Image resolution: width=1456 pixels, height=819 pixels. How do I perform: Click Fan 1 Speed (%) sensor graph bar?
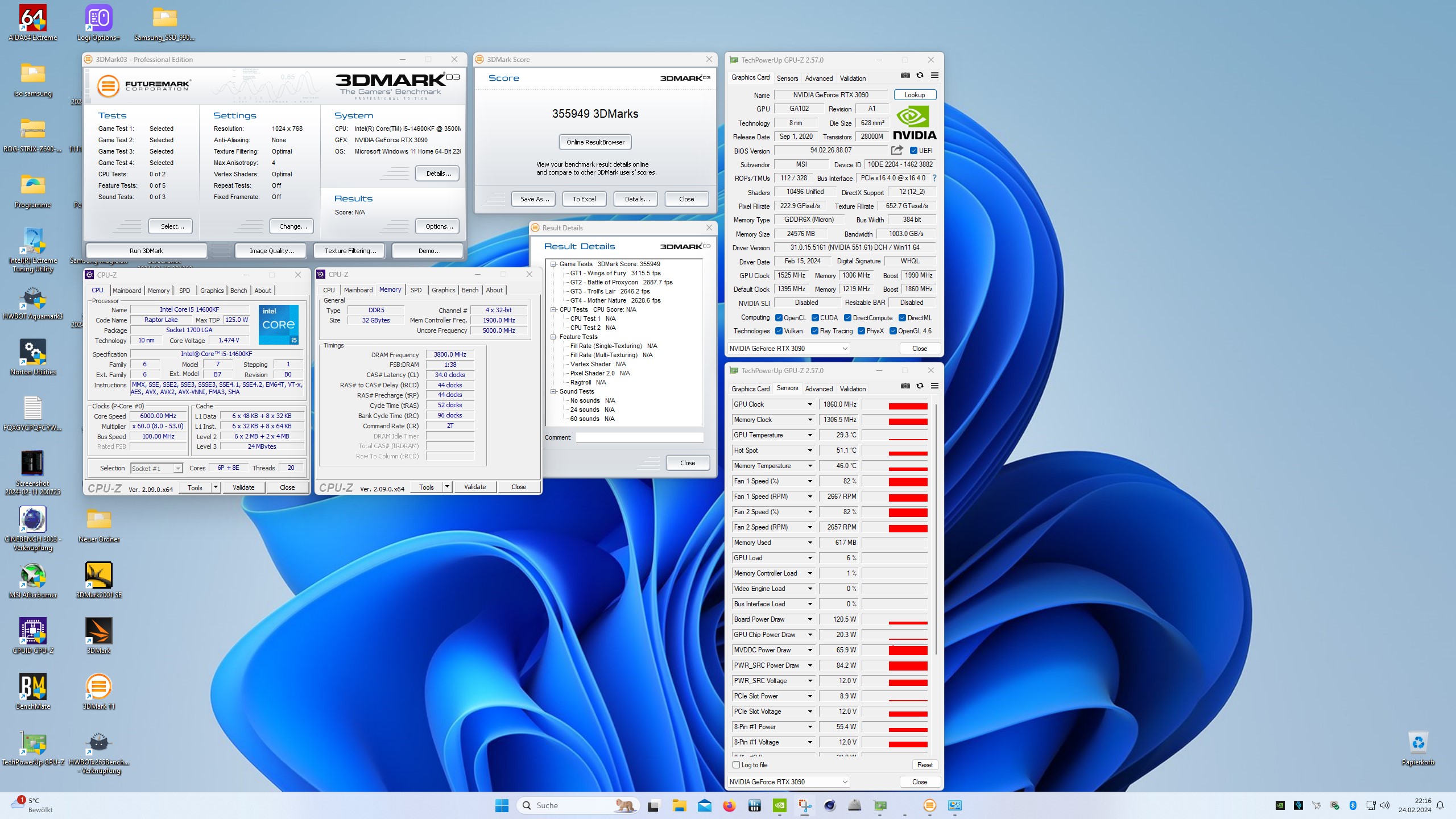pyautogui.click(x=895, y=481)
